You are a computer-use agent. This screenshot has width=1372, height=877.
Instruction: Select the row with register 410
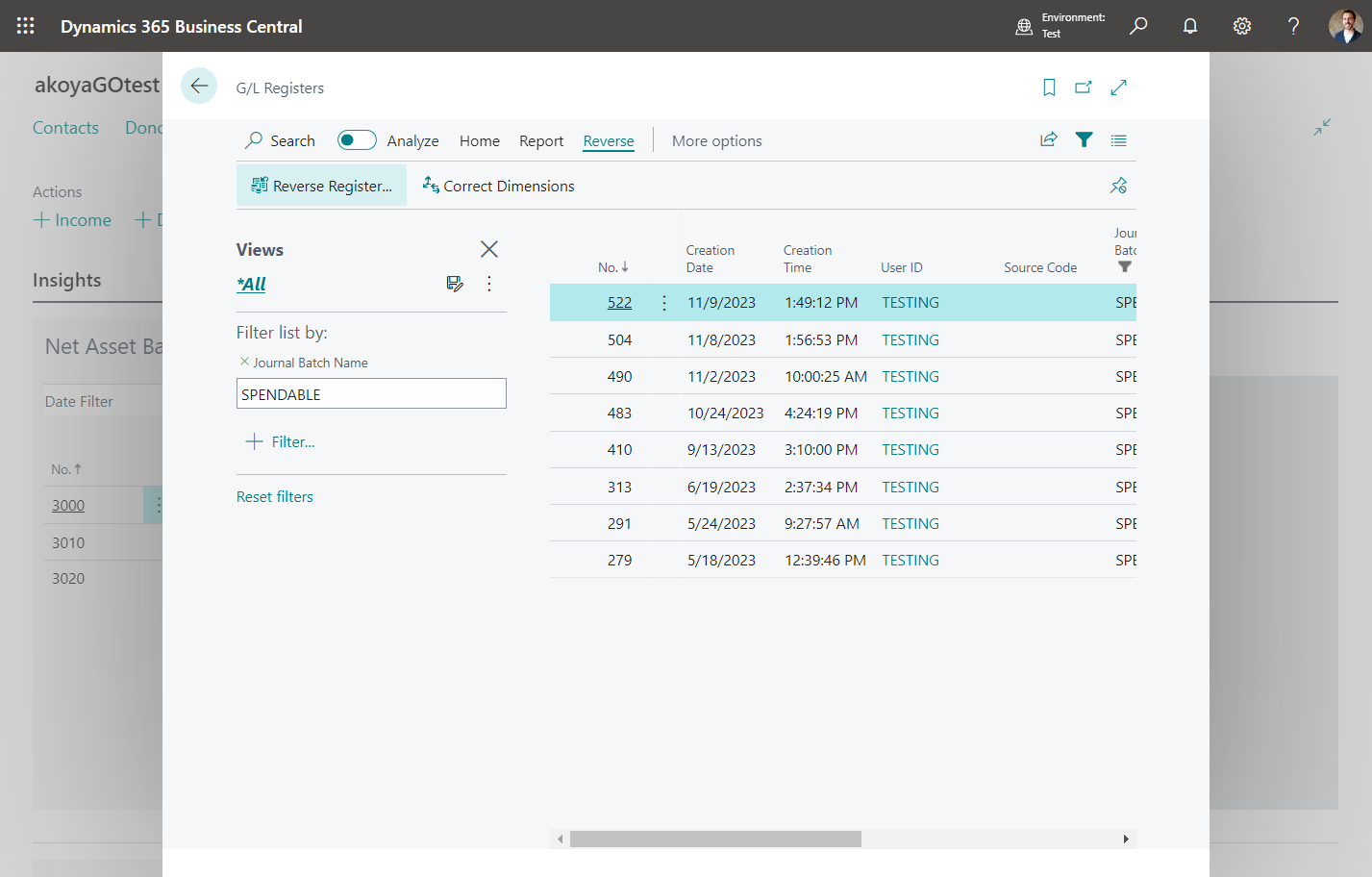pos(842,449)
